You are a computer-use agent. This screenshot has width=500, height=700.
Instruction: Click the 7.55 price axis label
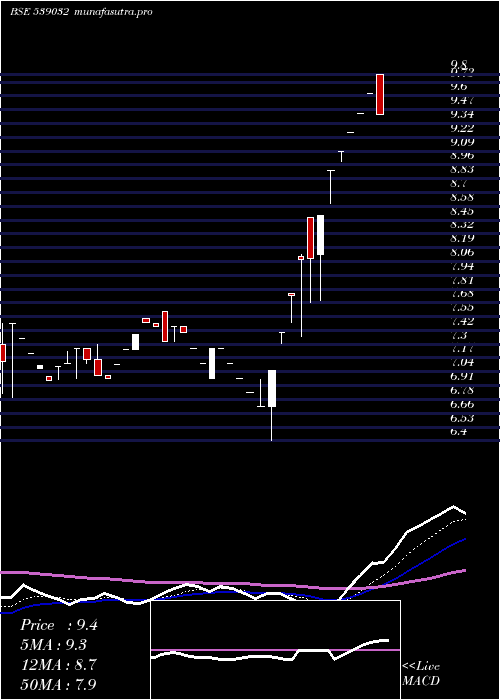(x=462, y=308)
